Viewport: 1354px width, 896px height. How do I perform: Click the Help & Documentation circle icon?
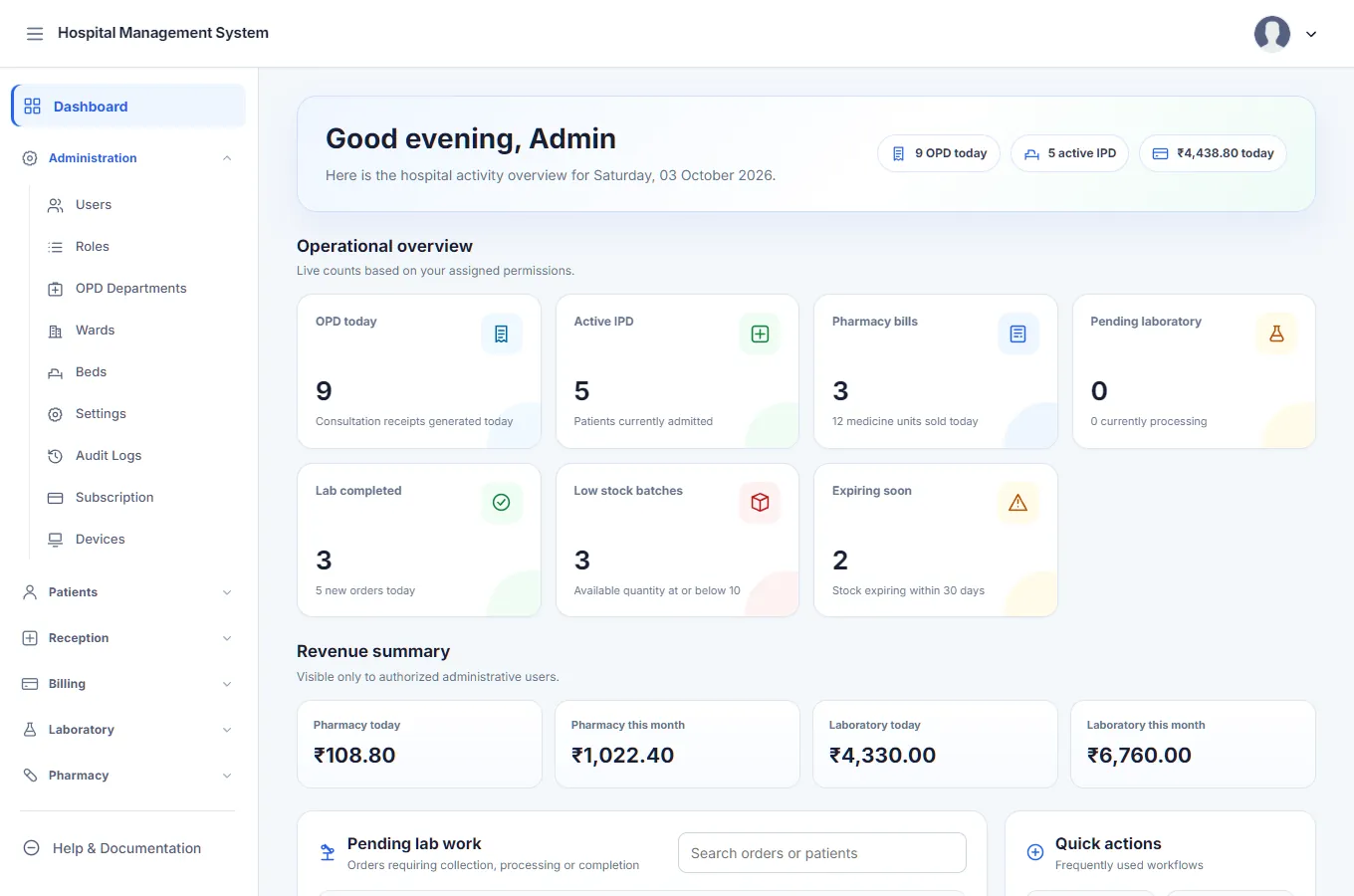[x=32, y=848]
